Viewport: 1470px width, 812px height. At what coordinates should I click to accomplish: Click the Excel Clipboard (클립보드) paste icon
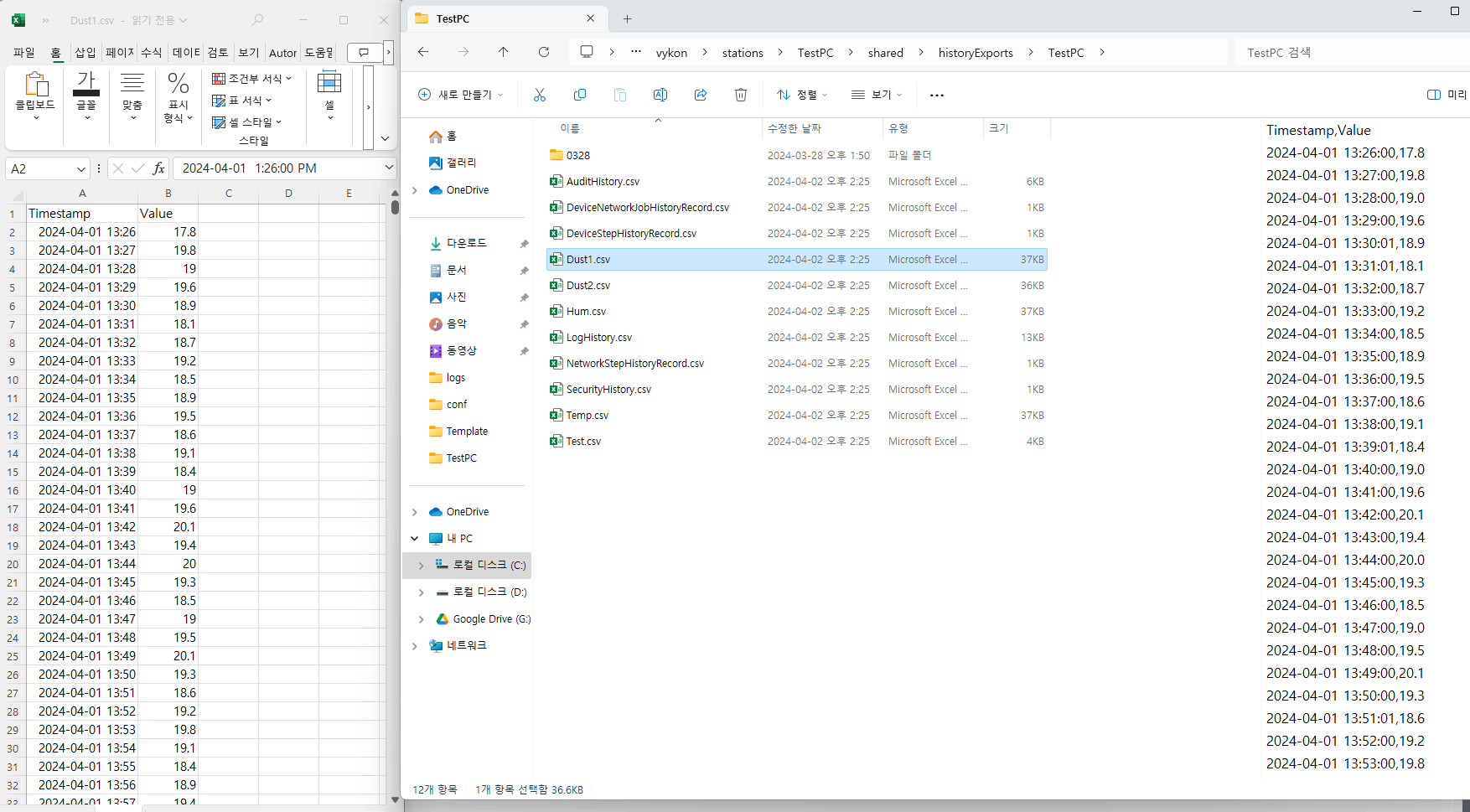(x=36, y=84)
